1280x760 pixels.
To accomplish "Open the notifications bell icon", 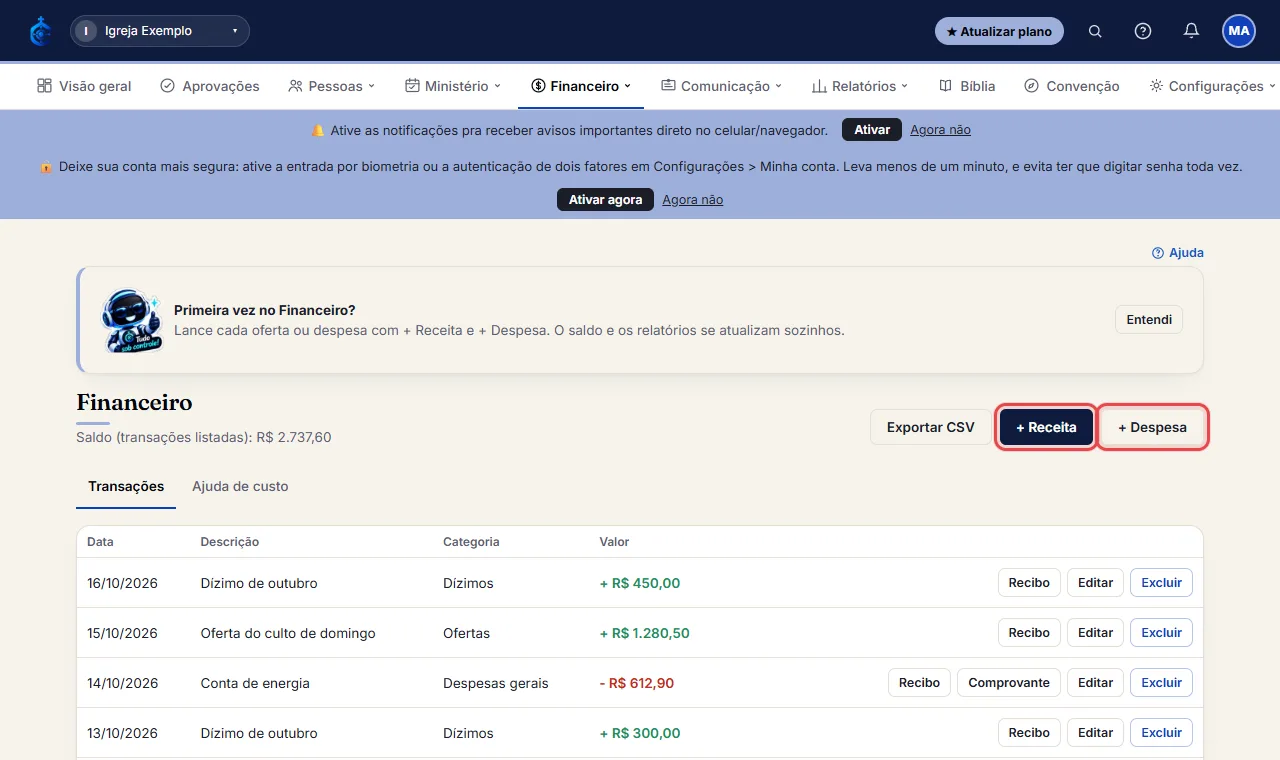I will point(1191,31).
